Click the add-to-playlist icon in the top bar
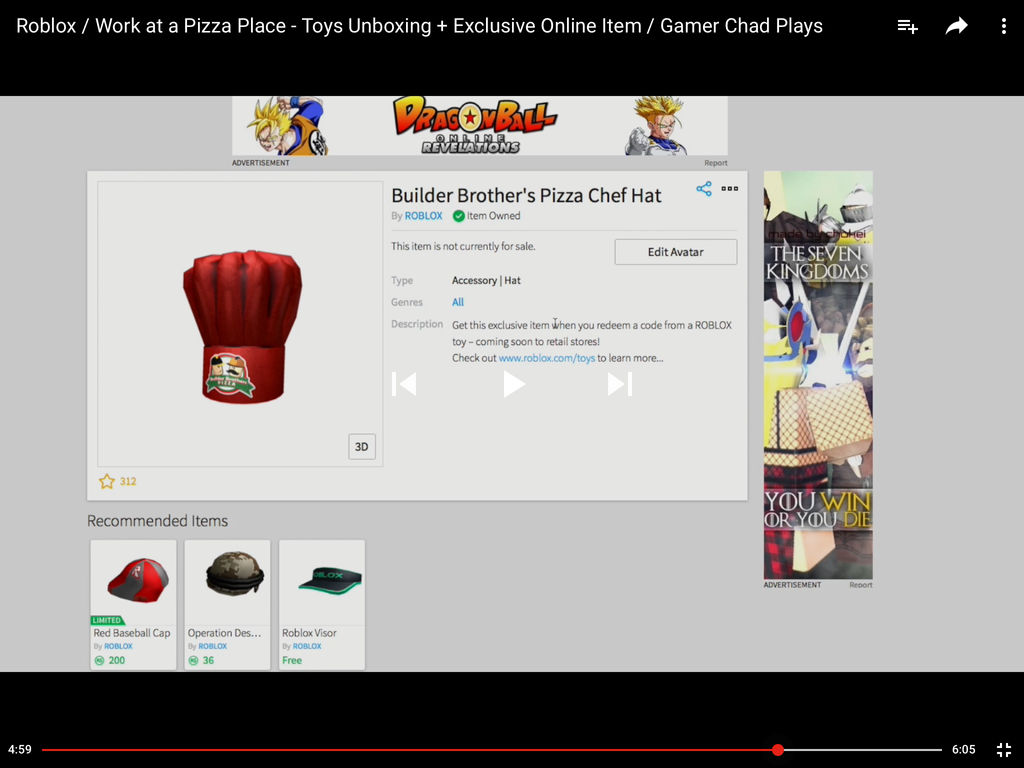Viewport: 1024px width, 768px height. coord(907,26)
